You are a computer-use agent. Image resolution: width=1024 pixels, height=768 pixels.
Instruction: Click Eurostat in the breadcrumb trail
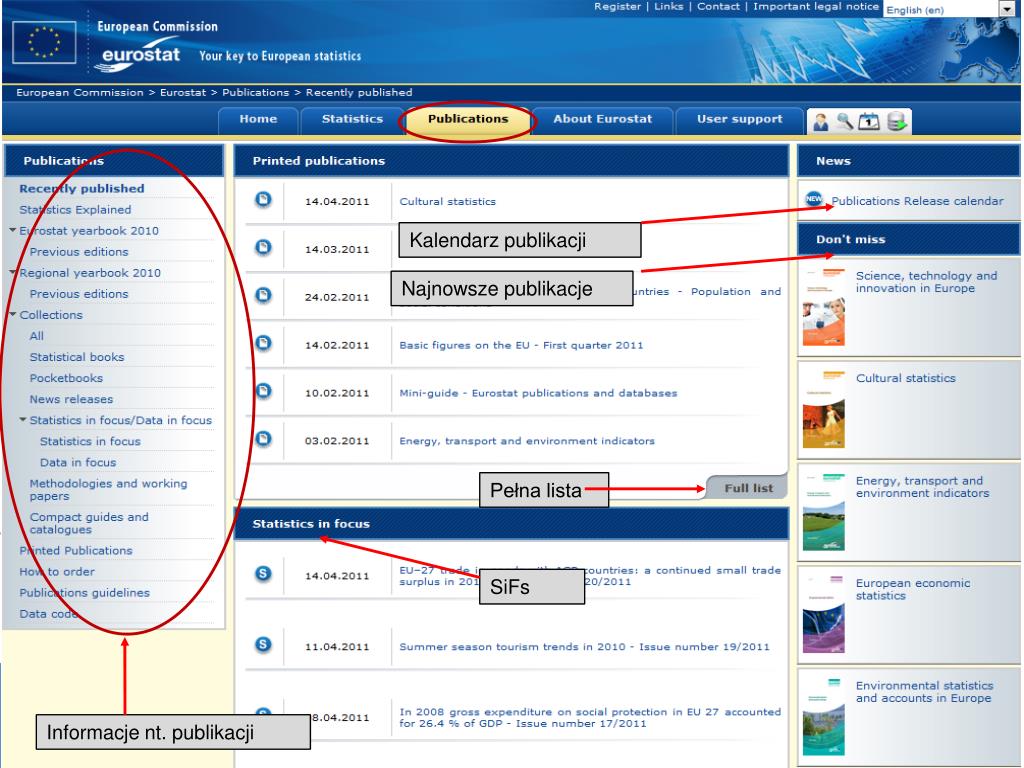point(183,93)
